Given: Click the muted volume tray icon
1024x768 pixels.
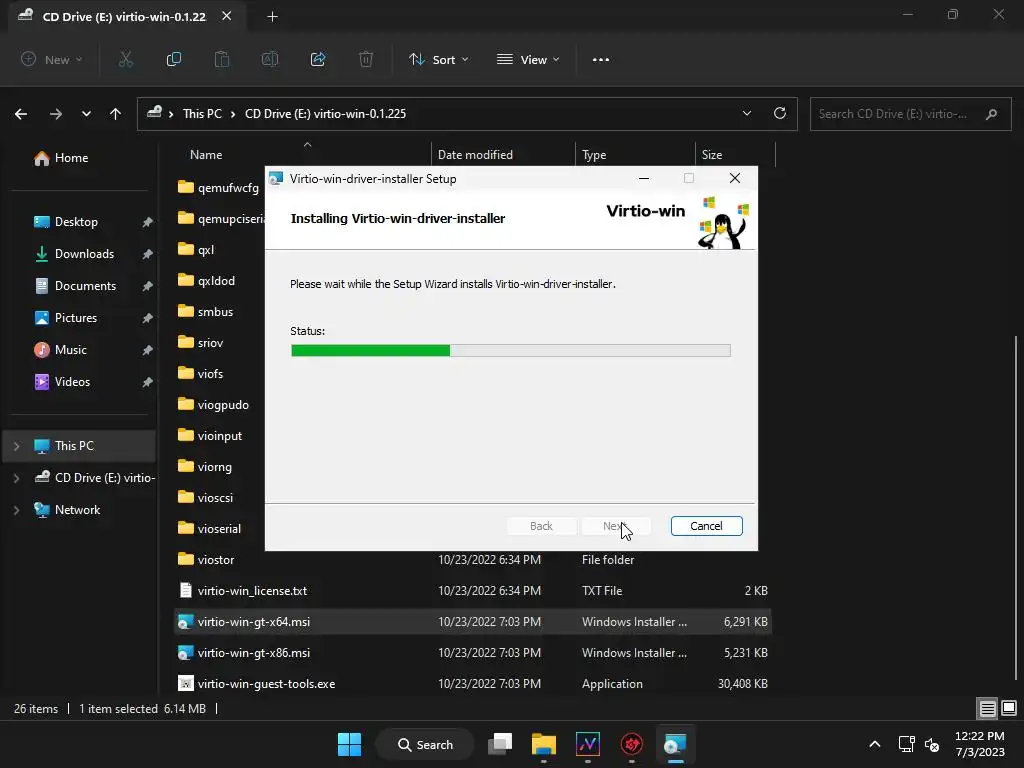Looking at the screenshot, I should 932,744.
